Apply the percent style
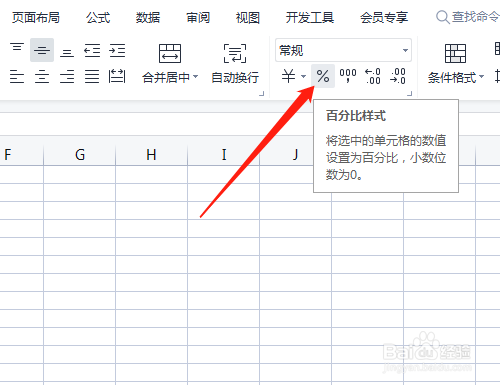 coord(323,76)
